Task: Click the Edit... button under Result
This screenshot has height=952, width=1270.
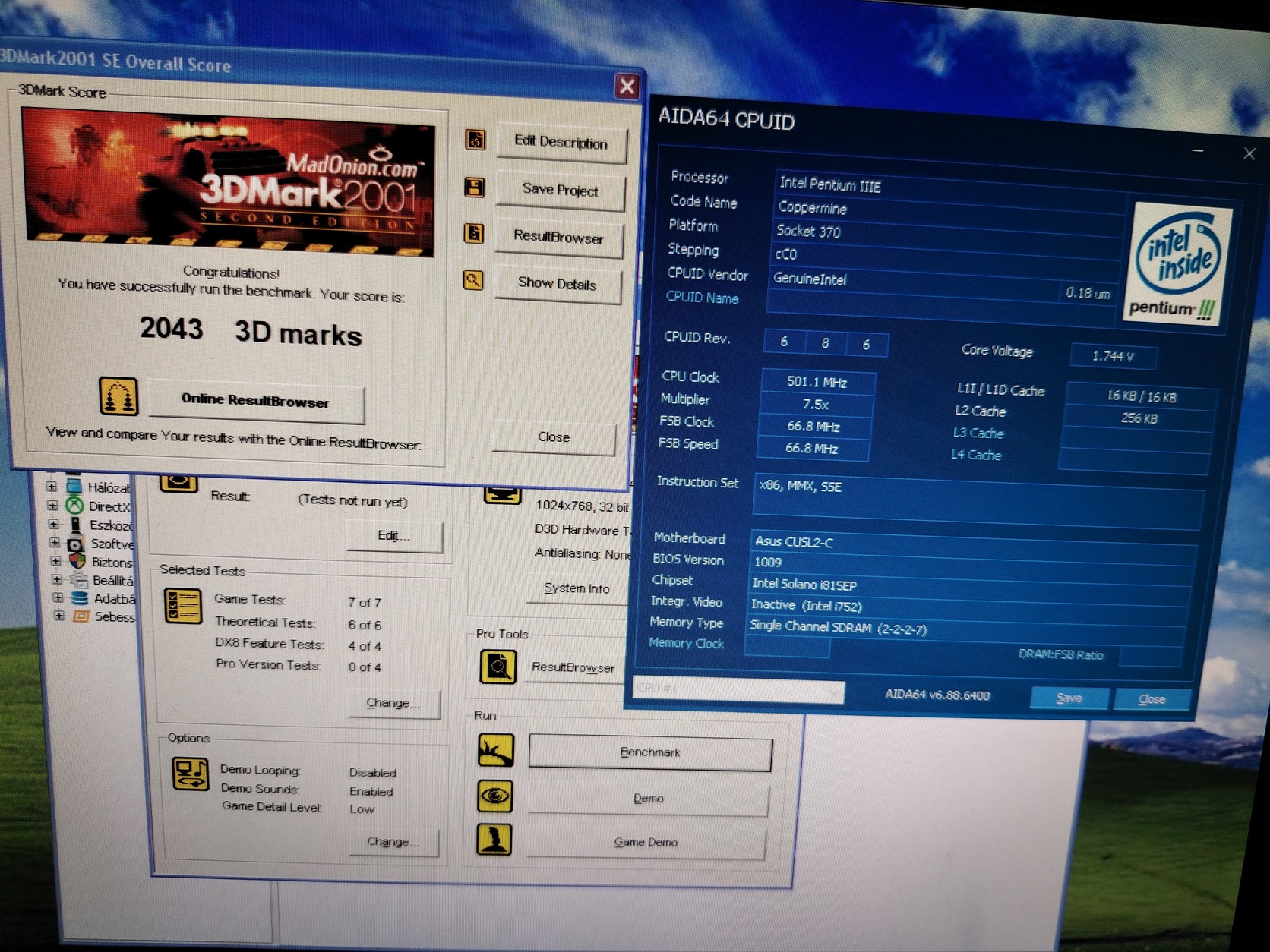Action: coord(394,536)
